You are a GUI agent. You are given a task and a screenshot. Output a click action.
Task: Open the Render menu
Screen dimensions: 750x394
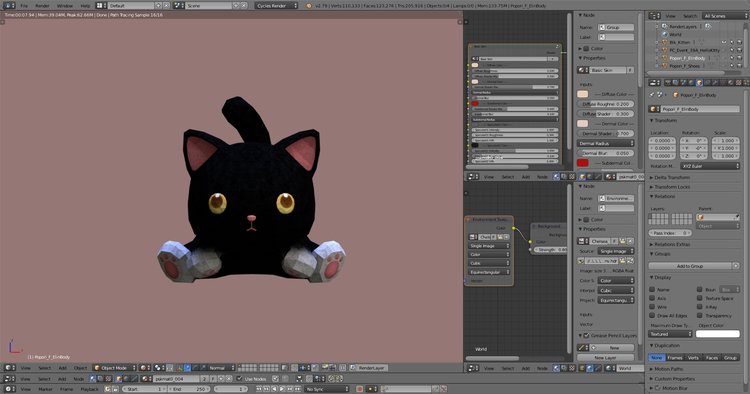point(43,6)
